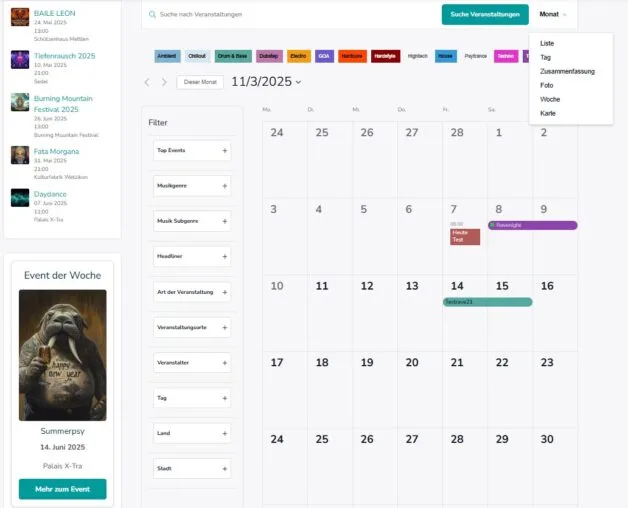628x508 pixels.
Task: Select Liste from view menu
Action: click(x=547, y=43)
